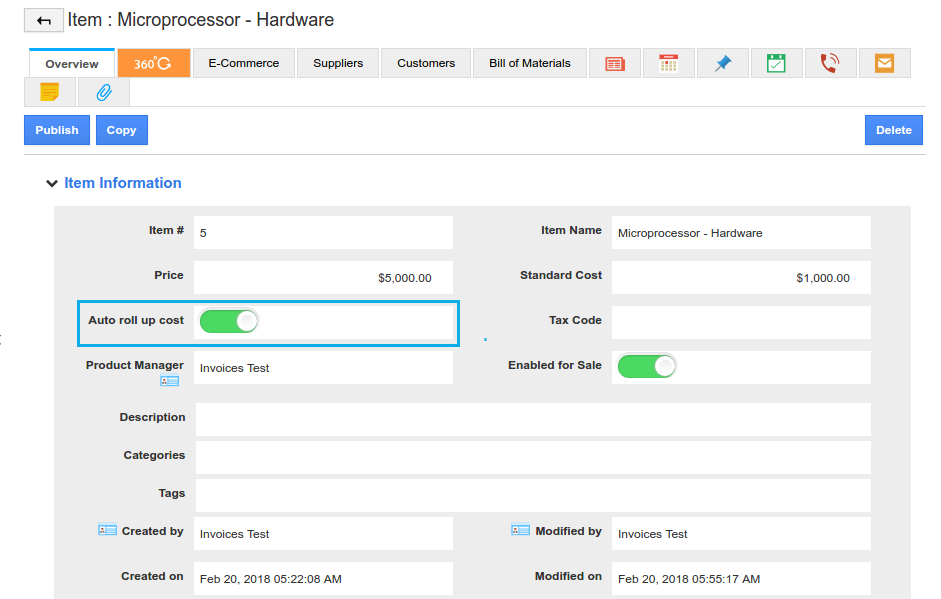Image resolution: width=941 pixels, height=599 pixels.
Task: Click the back arrow button
Action: point(43,21)
